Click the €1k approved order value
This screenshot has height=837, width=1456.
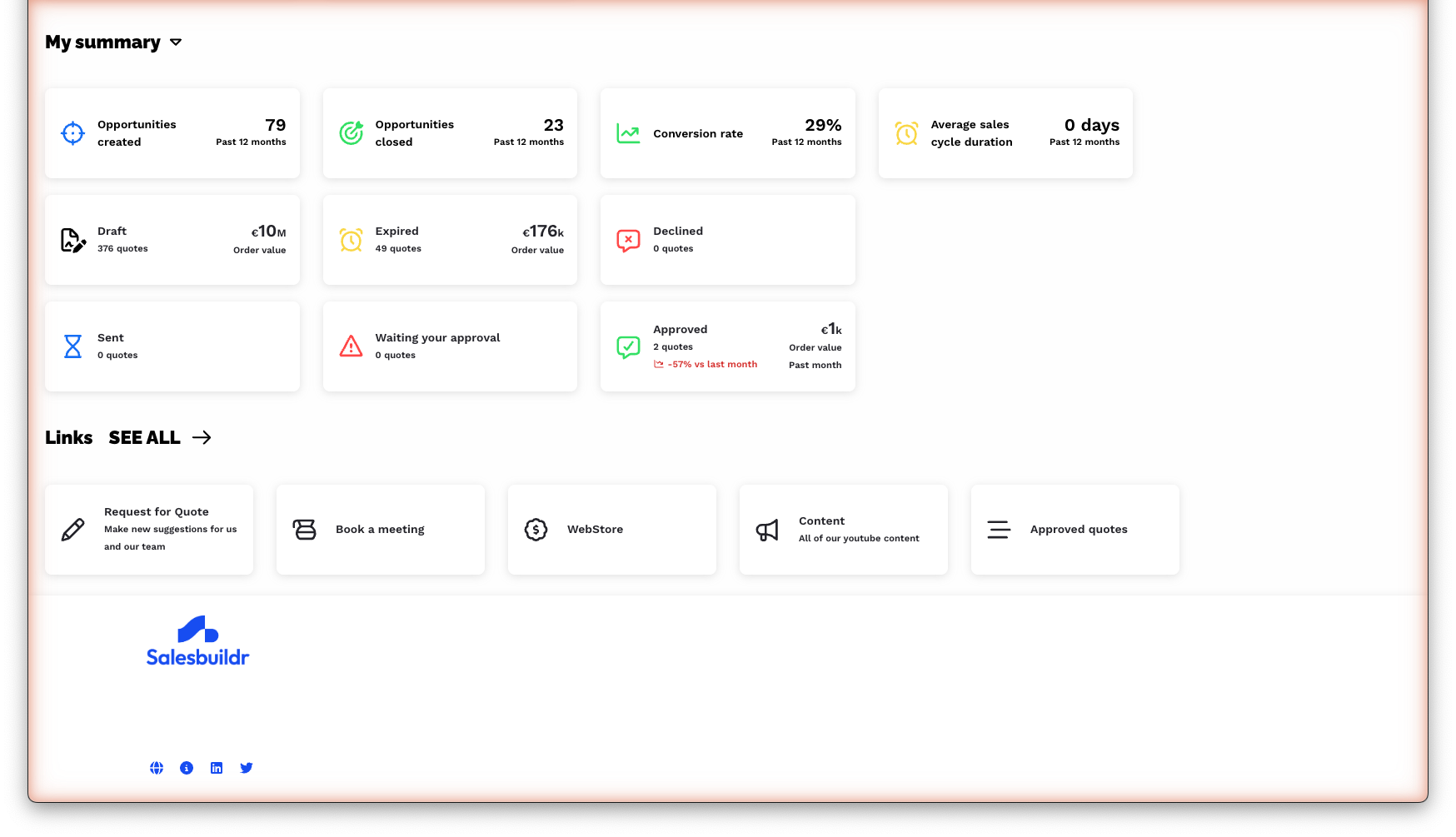click(831, 330)
